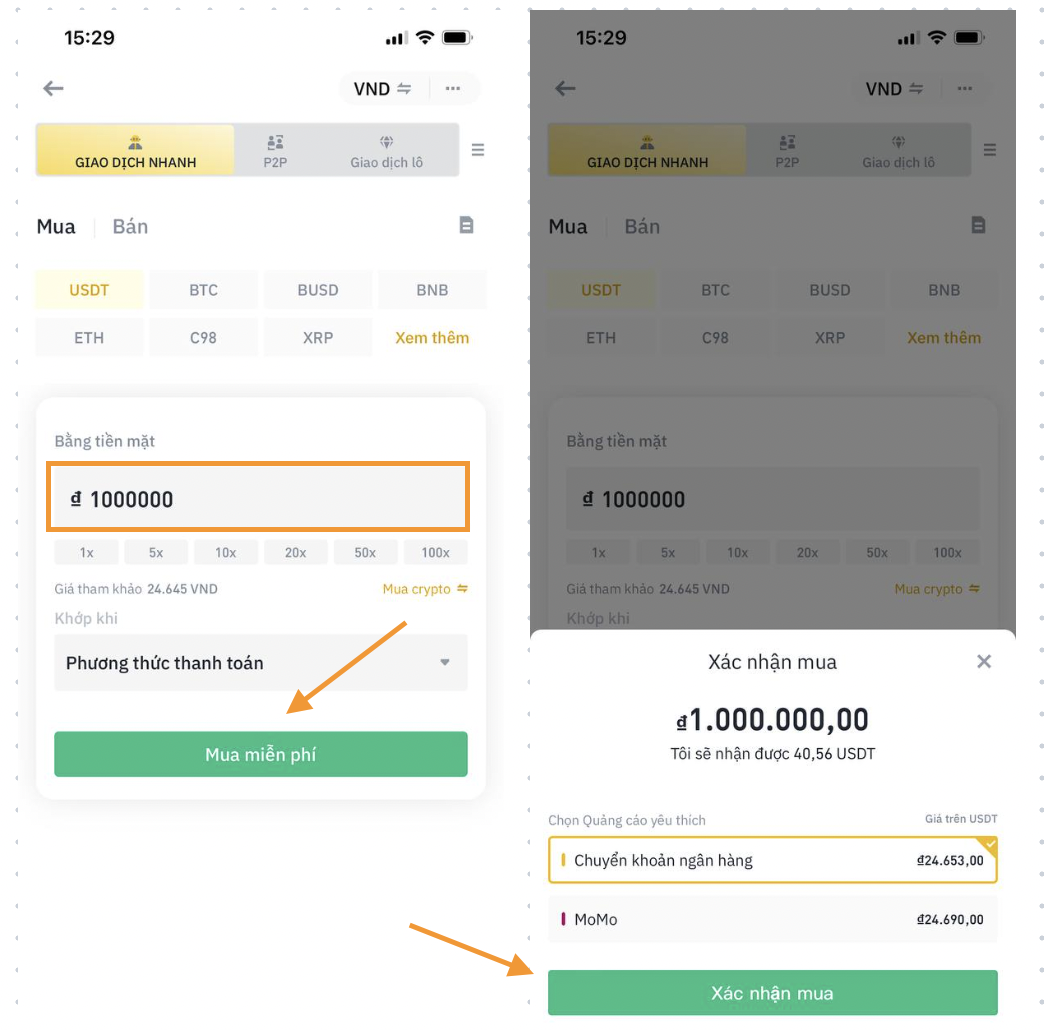Image resolution: width=1044 pixels, height=1030 pixels.
Task: Open the Giao dịch lô tab, left screen
Action: [x=386, y=151]
